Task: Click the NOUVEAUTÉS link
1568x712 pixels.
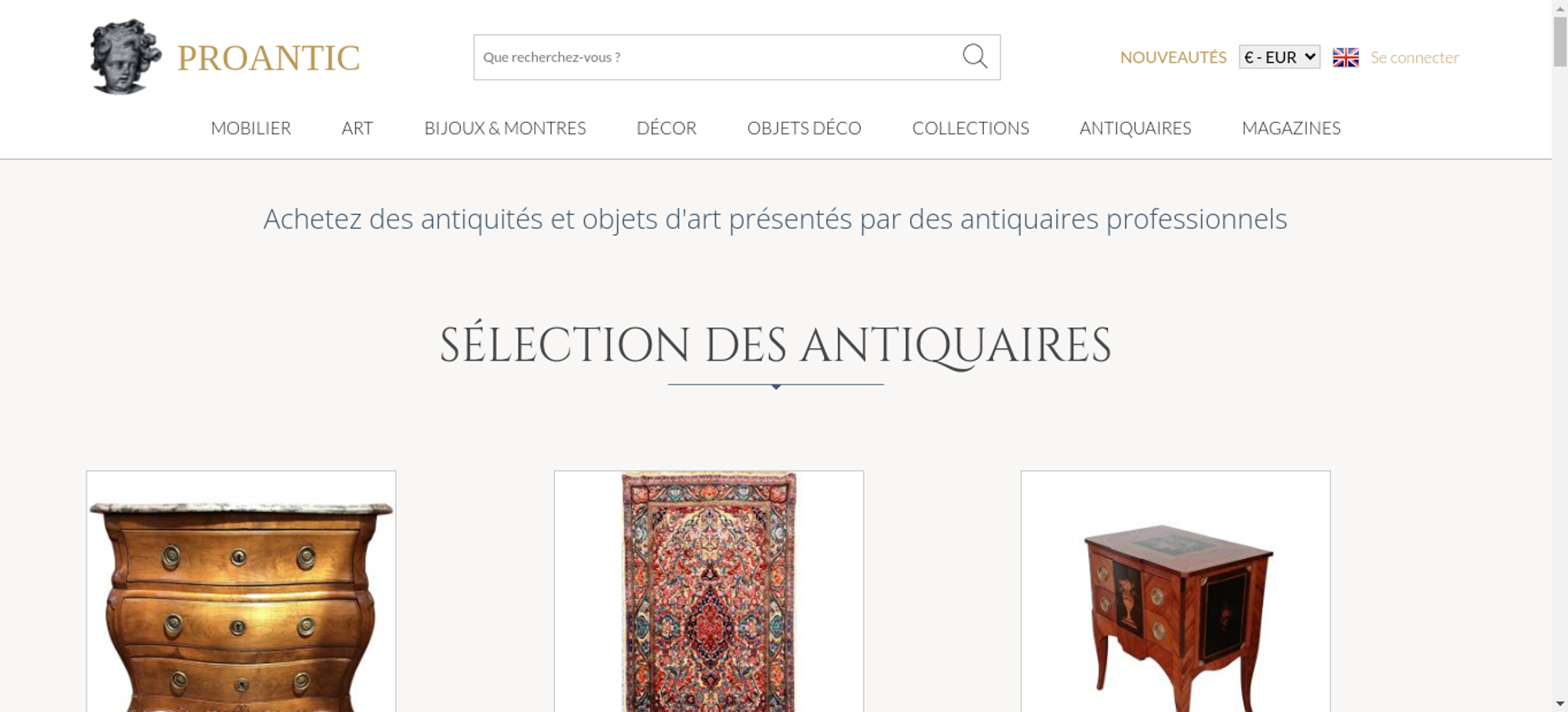Action: coord(1173,57)
